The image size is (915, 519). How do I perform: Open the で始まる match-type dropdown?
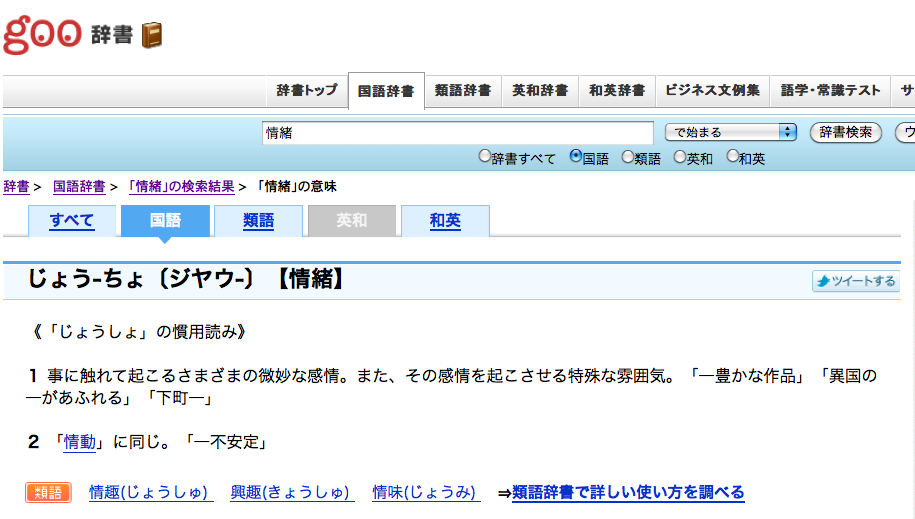pyautogui.click(x=730, y=132)
